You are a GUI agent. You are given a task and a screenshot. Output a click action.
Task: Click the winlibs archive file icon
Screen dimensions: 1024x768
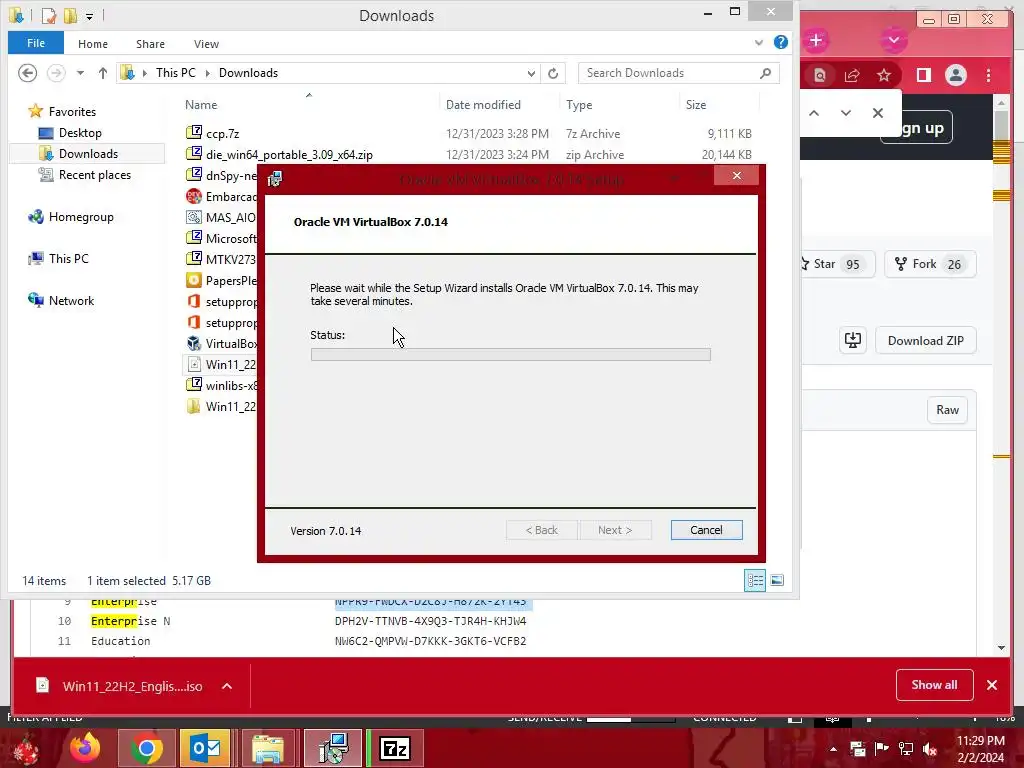coord(193,385)
